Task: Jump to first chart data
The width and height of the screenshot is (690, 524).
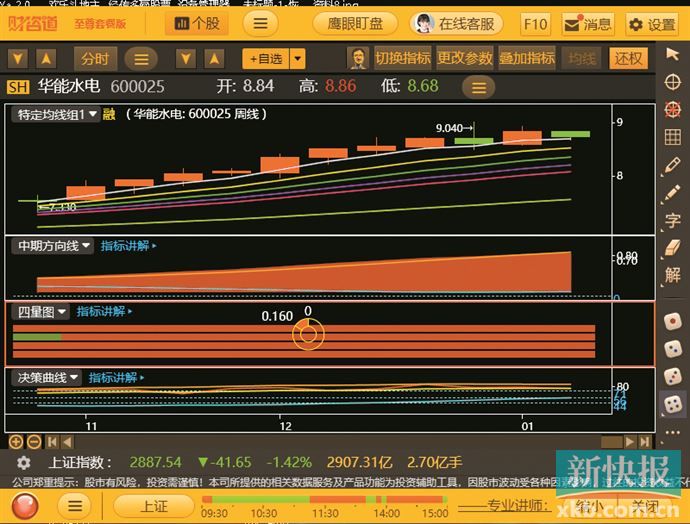Action: pyautogui.click(x=52, y=442)
